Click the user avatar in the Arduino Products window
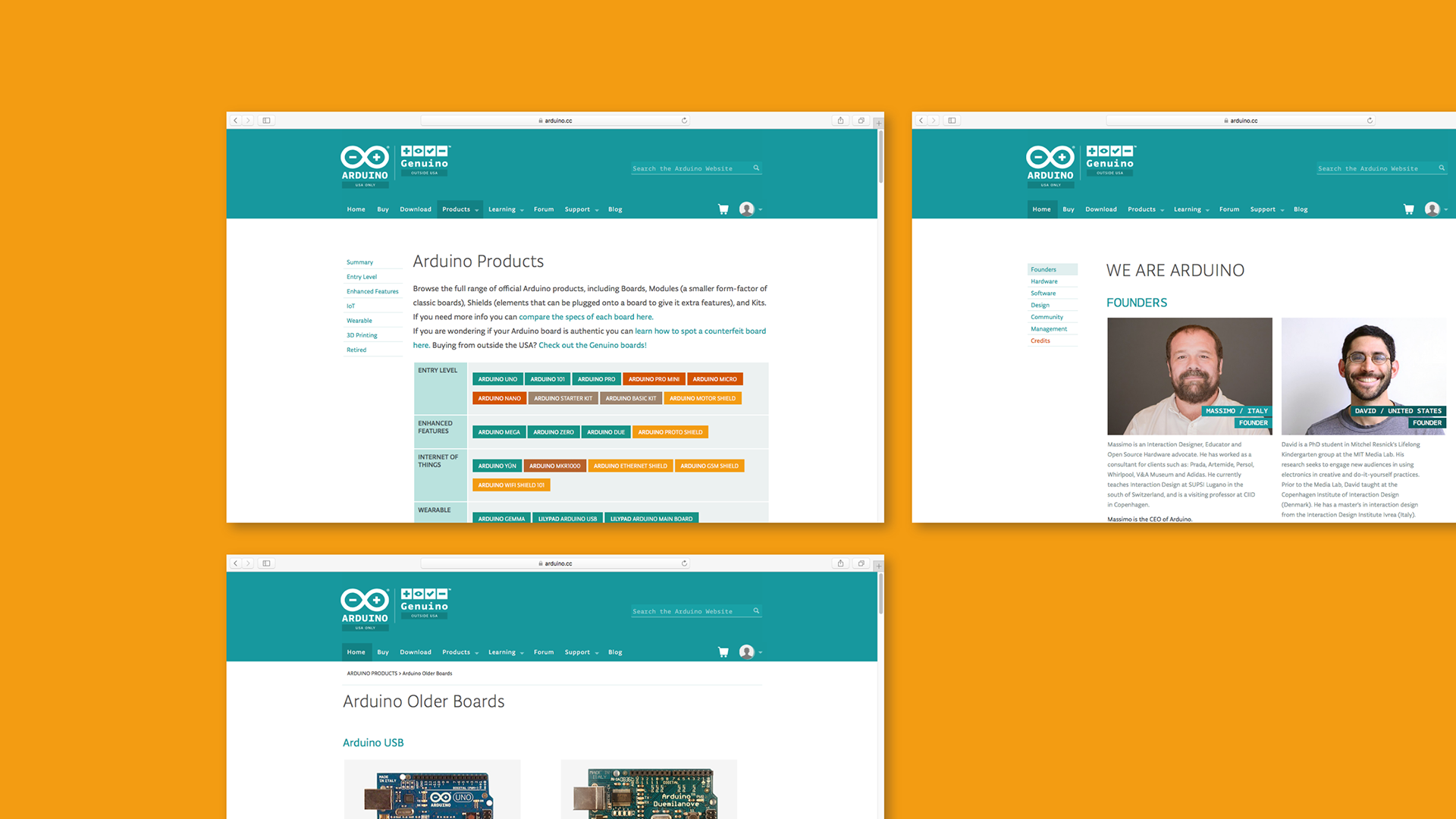1456x819 pixels. pyautogui.click(x=747, y=209)
